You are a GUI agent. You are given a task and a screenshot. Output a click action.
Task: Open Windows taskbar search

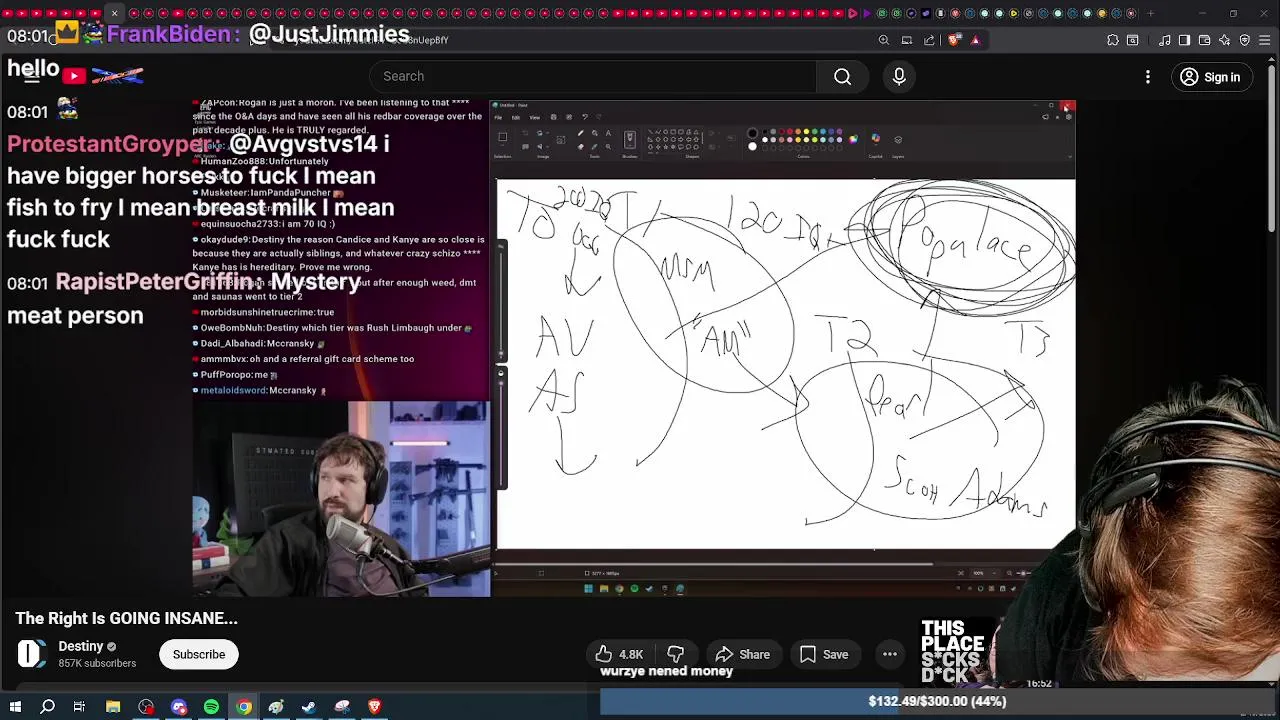47,707
